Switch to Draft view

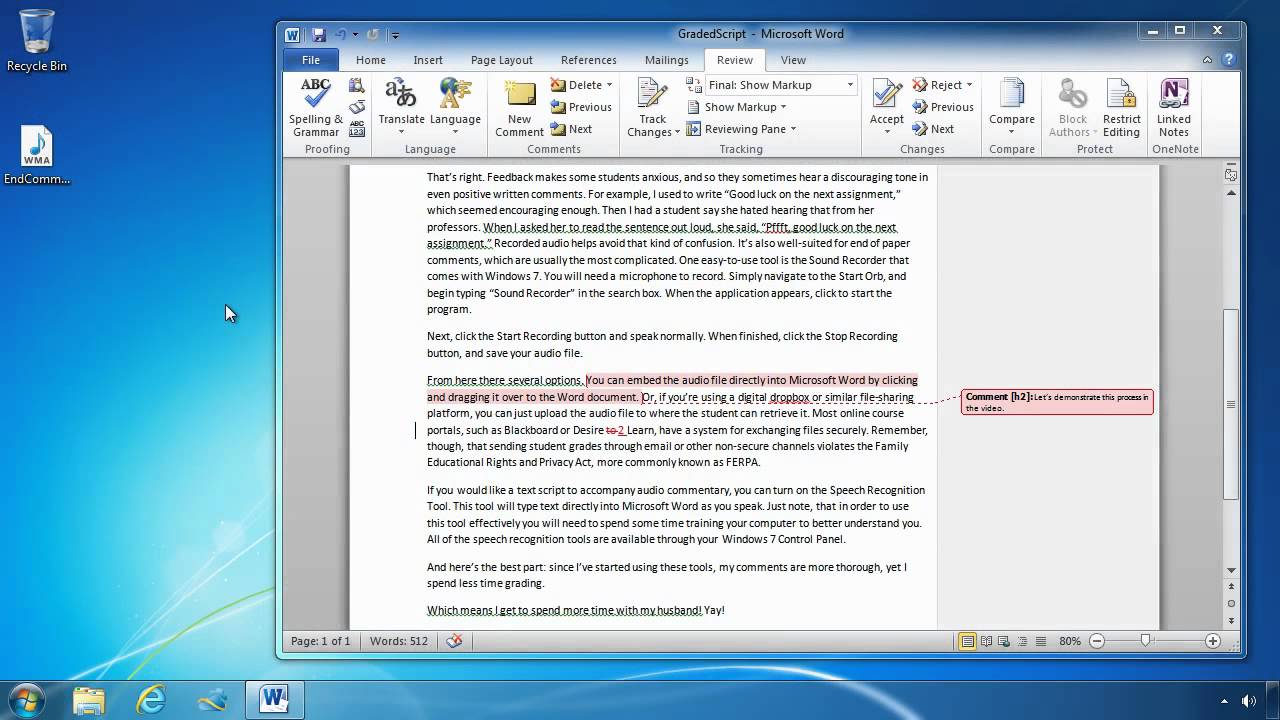click(1041, 641)
